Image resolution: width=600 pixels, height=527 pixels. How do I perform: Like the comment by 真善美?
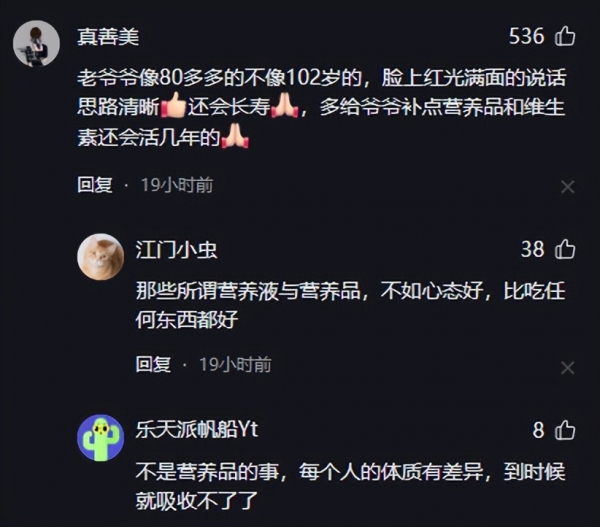pos(565,36)
